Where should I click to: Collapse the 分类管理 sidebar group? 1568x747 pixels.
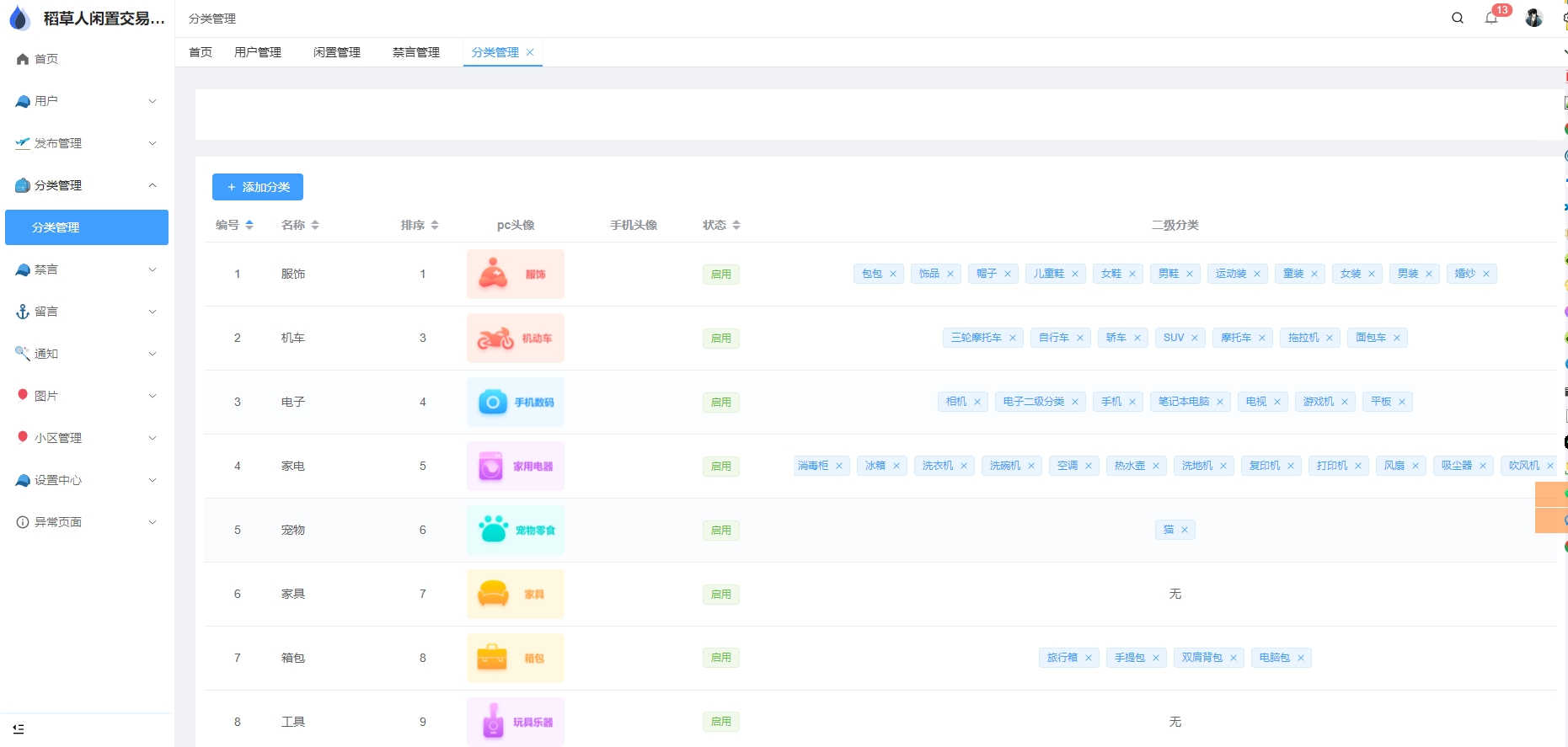87,185
